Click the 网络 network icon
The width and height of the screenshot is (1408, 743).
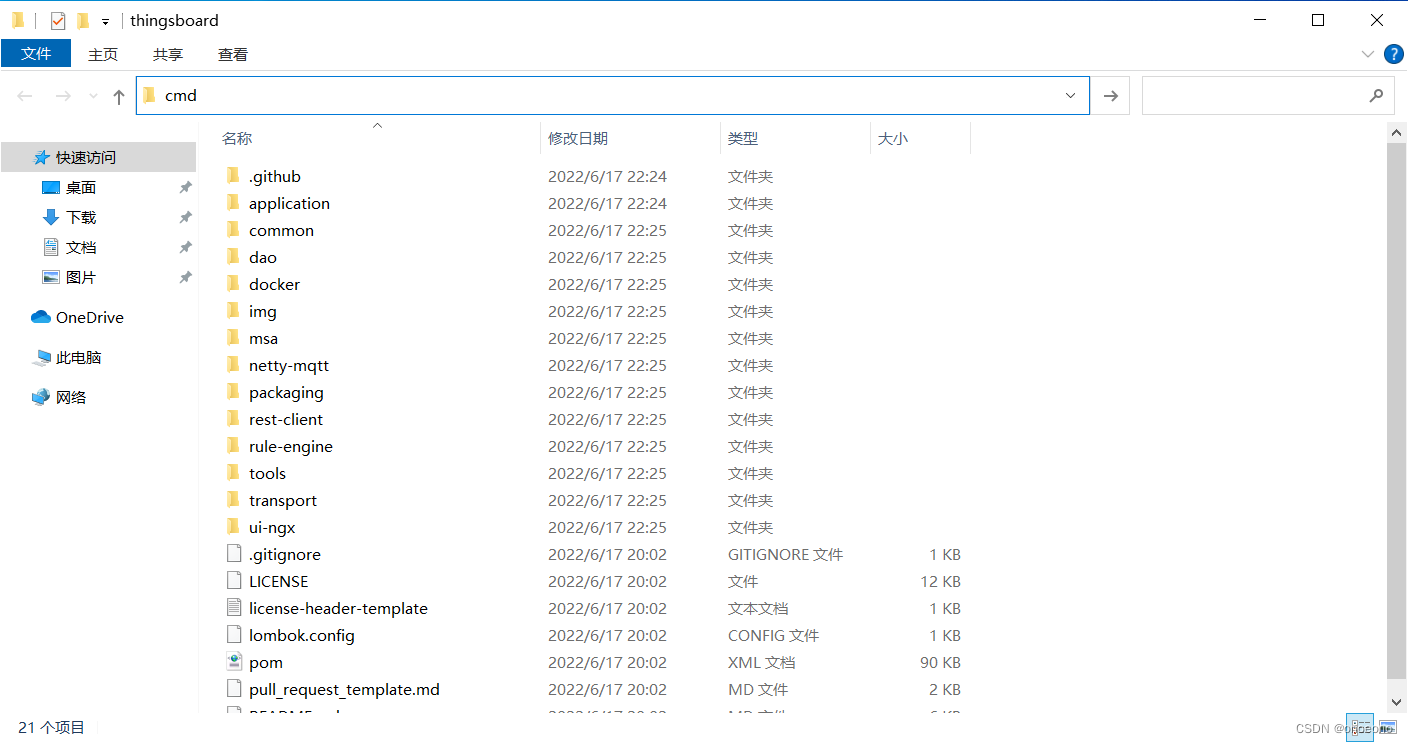pyautogui.click(x=41, y=397)
